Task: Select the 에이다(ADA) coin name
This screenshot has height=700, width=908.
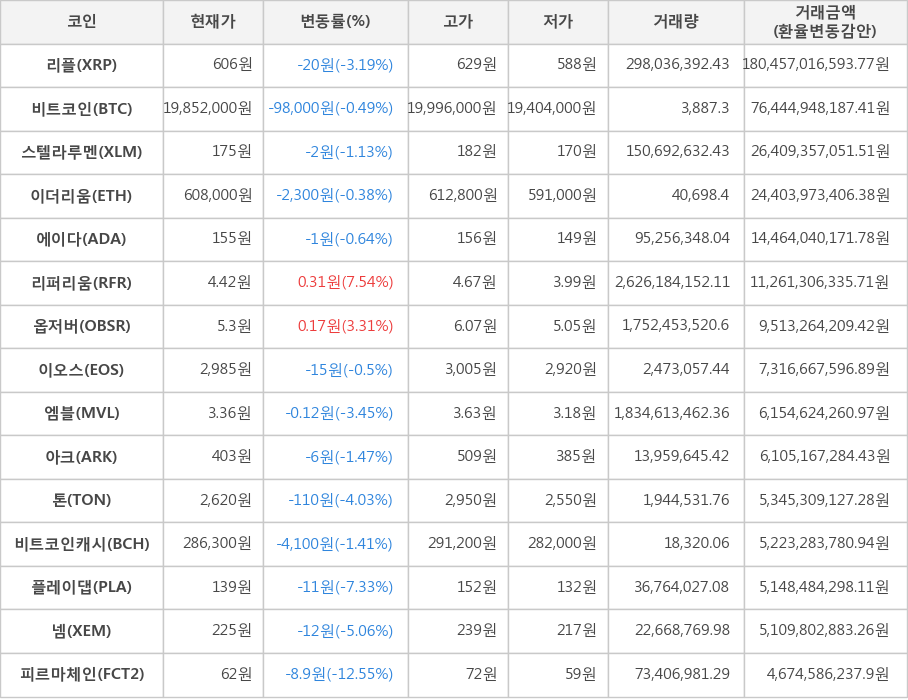Action: click(82, 239)
